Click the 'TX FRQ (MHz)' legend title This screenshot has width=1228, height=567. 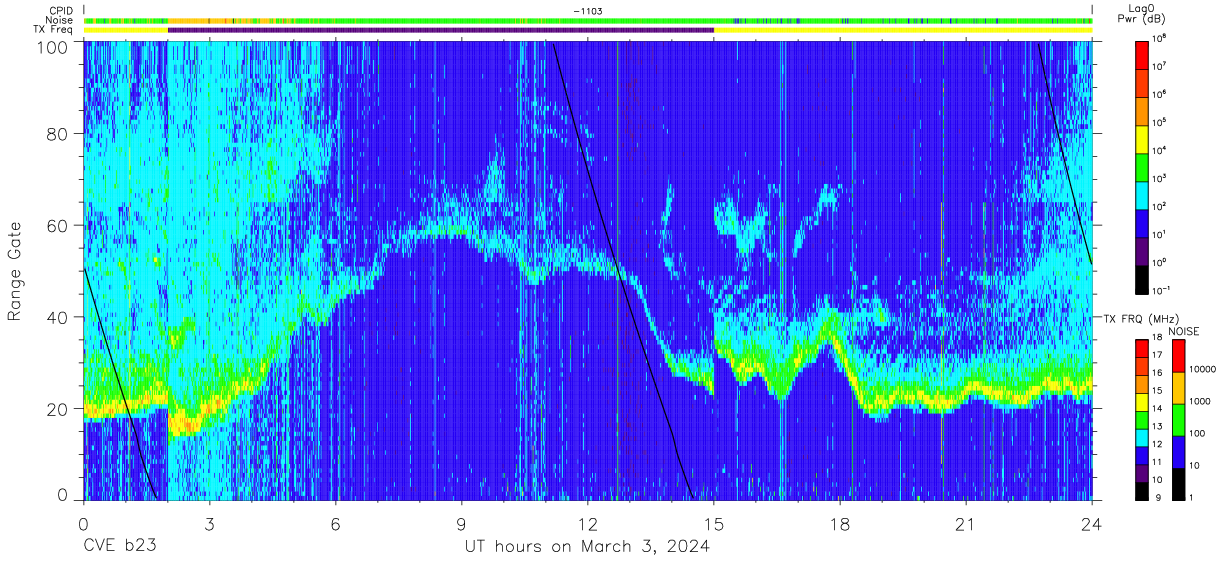[1142, 319]
